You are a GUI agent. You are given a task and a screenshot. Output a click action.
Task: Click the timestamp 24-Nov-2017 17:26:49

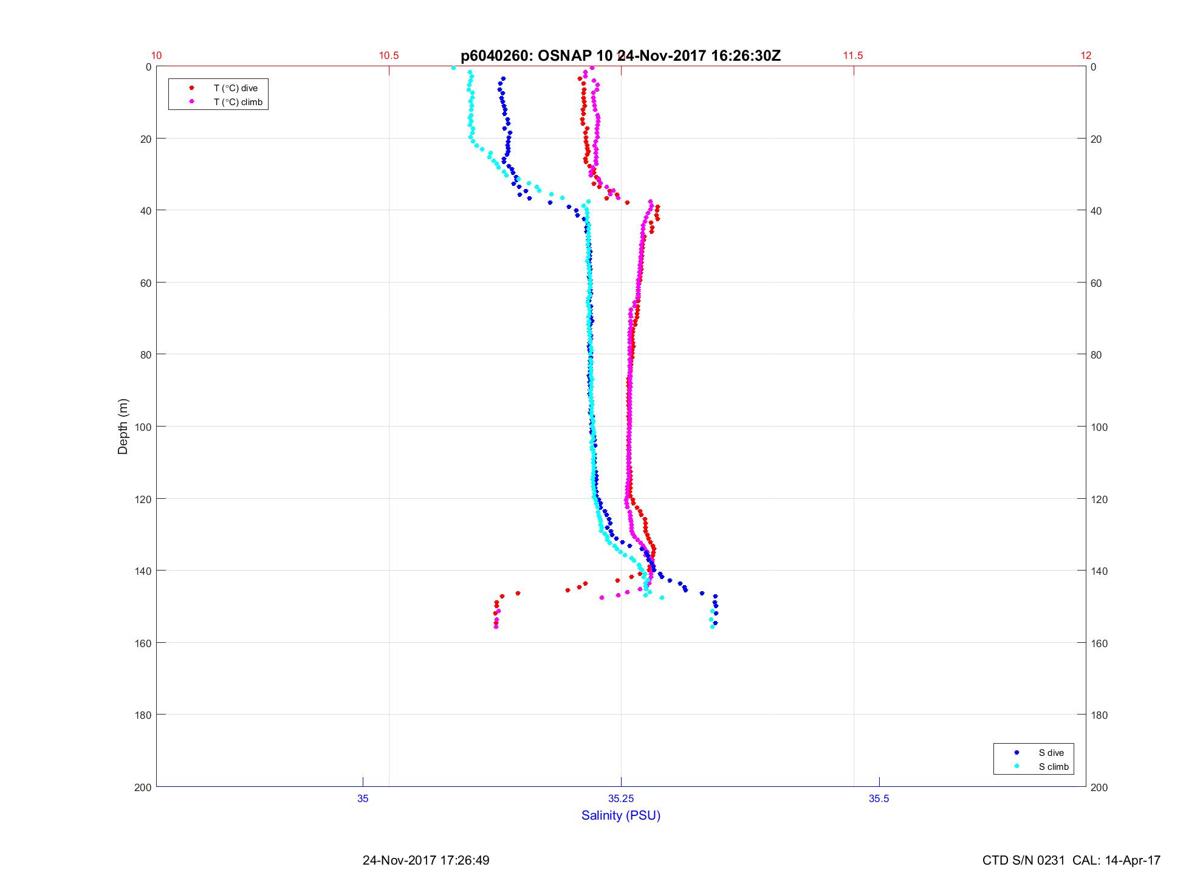426,860
